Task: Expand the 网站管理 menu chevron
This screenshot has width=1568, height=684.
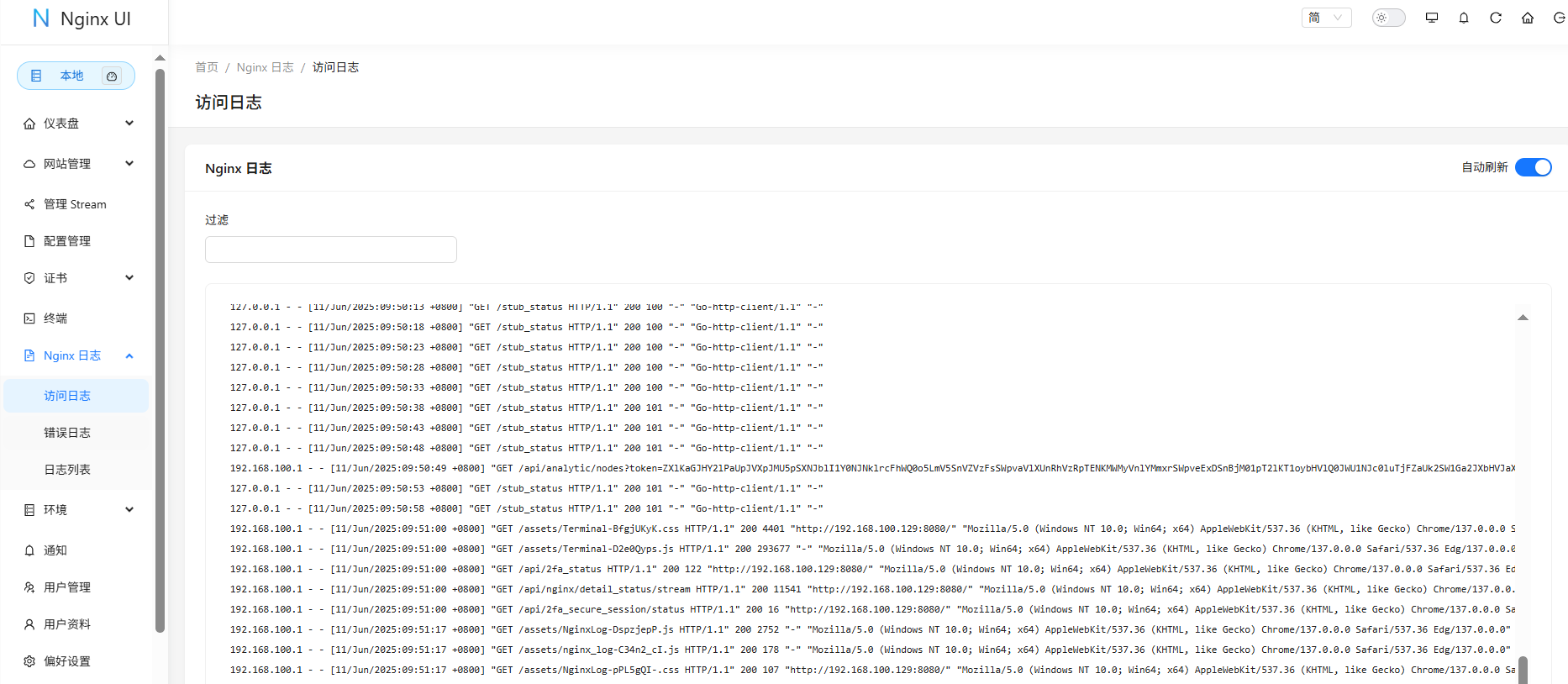Action: (x=129, y=164)
